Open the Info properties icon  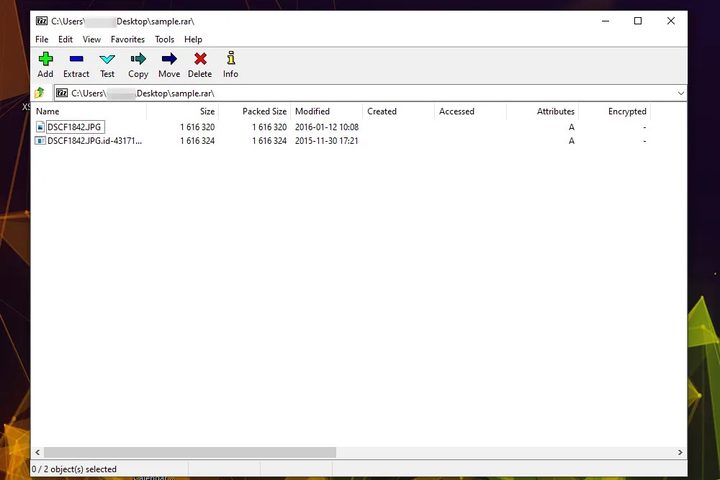231,60
